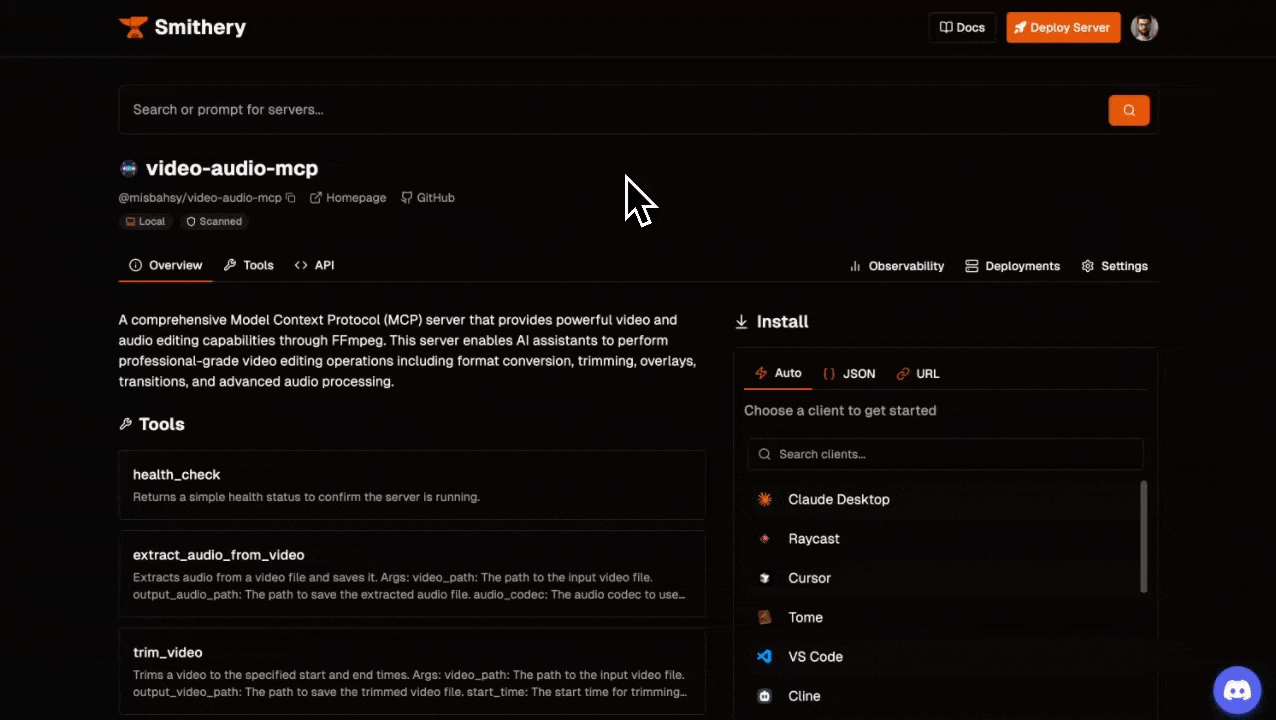Open the Docs button
The image size is (1276, 720).
[x=962, y=28]
